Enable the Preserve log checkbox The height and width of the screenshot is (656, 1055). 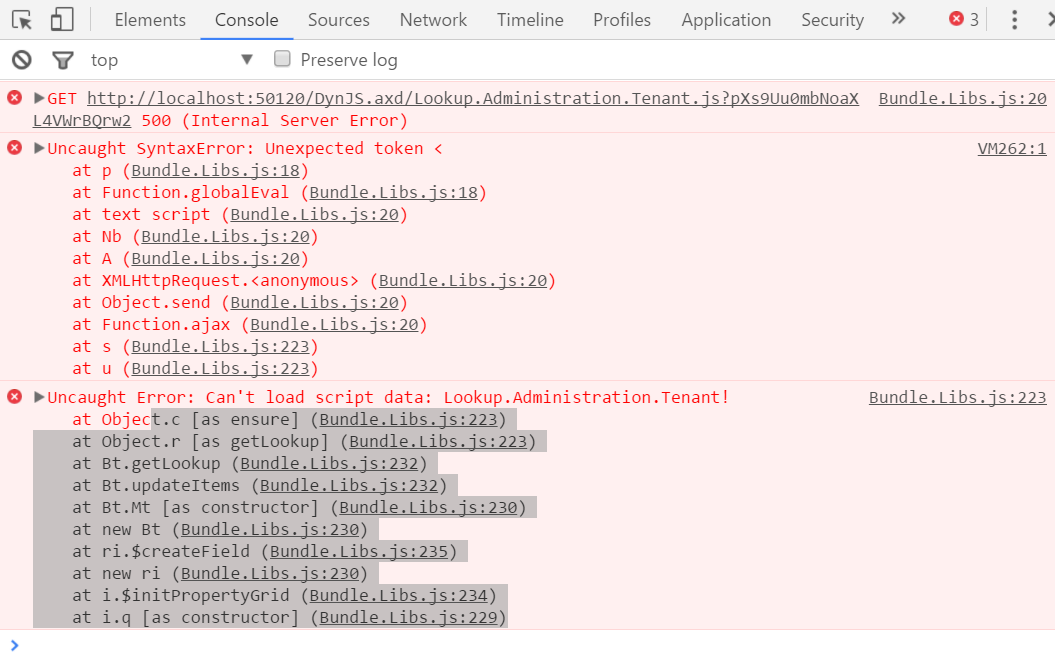tap(282, 59)
